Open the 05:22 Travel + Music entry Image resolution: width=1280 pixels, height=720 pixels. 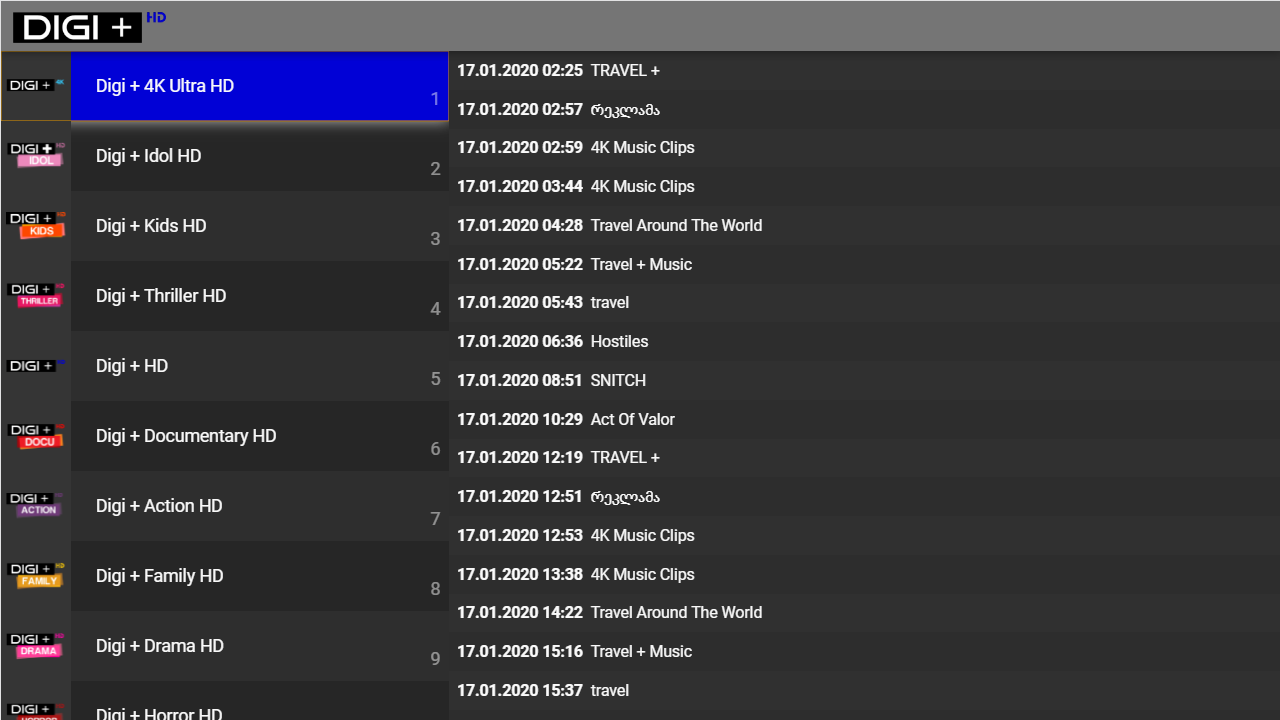pyautogui.click(x=864, y=264)
